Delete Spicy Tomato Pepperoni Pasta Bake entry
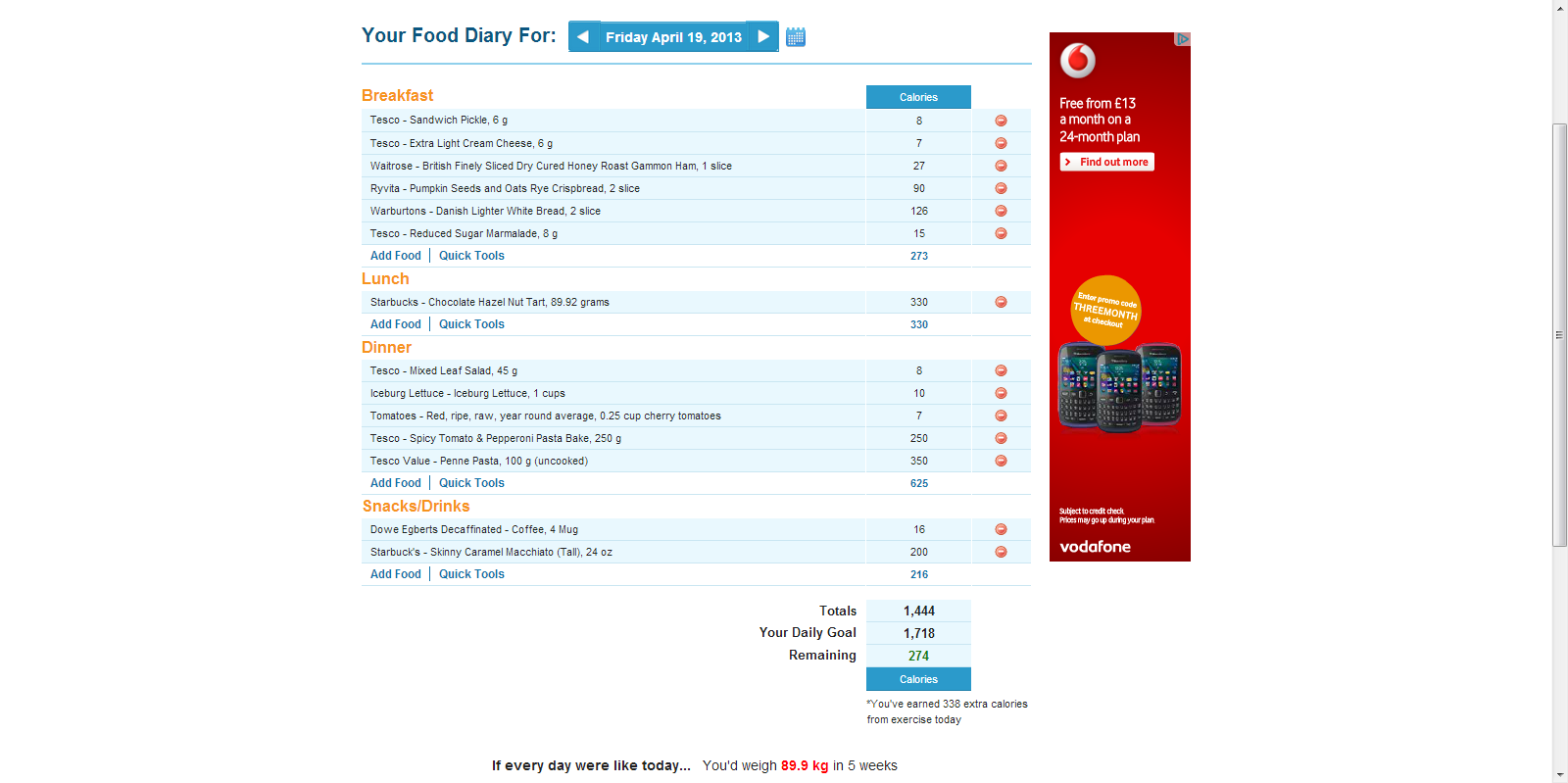 coord(1001,438)
